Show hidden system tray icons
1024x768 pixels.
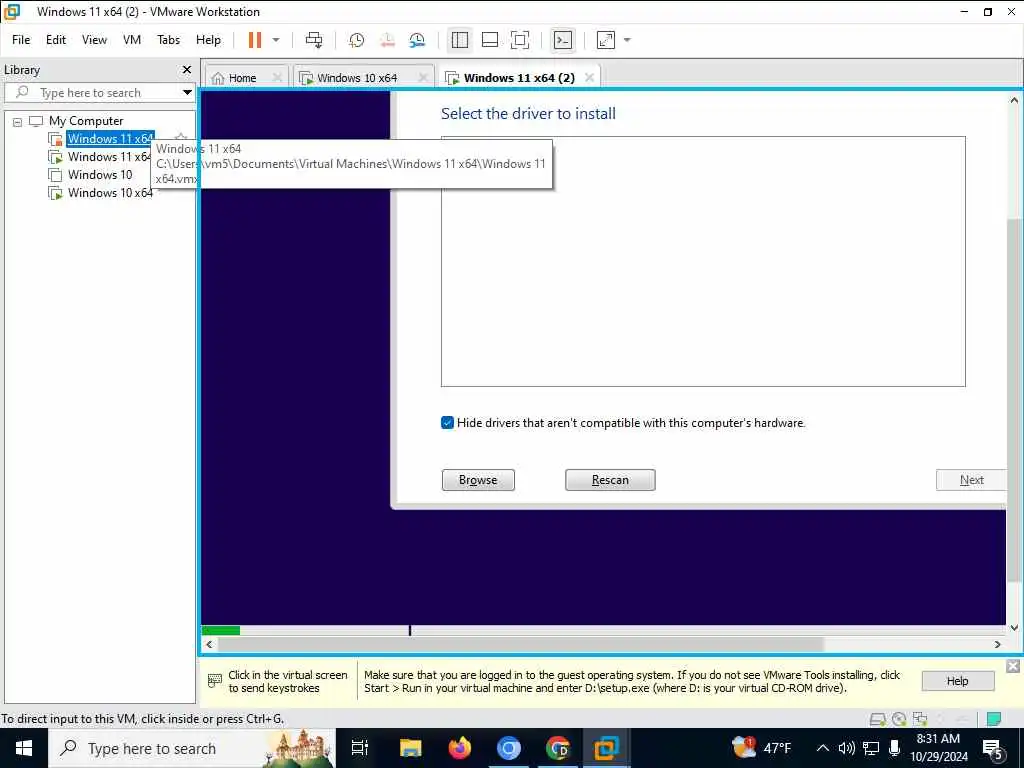point(823,748)
